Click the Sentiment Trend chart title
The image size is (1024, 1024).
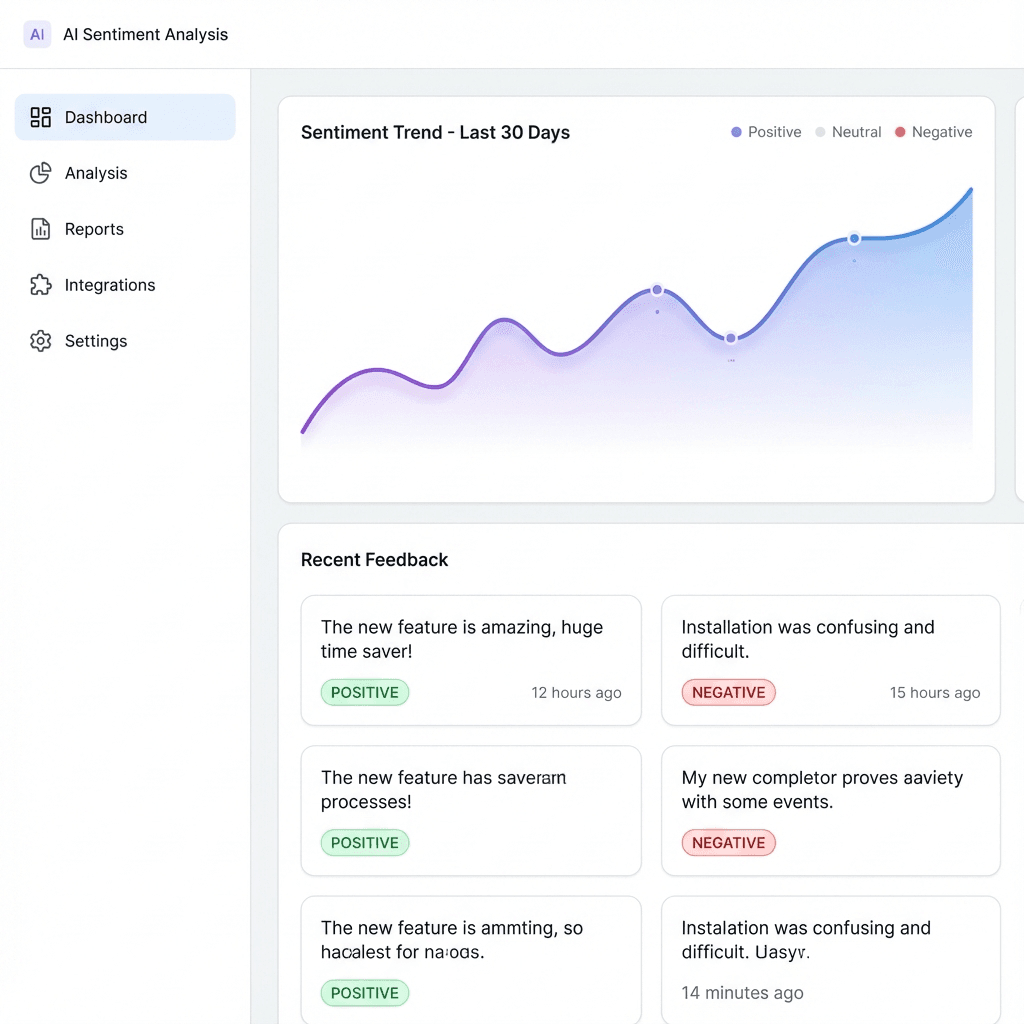pyautogui.click(x=435, y=132)
